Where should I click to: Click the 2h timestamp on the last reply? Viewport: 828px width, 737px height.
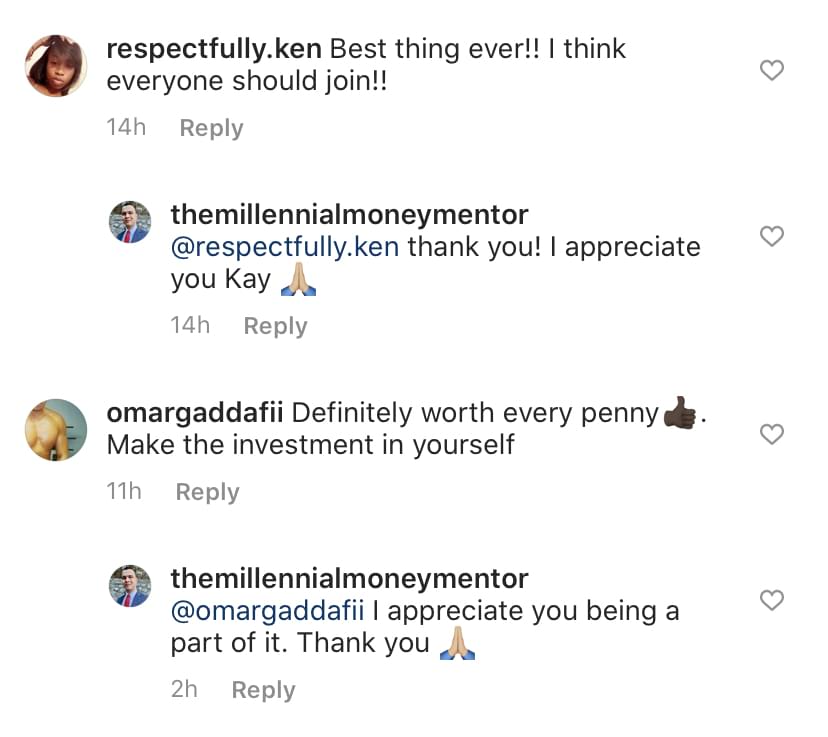(x=184, y=690)
